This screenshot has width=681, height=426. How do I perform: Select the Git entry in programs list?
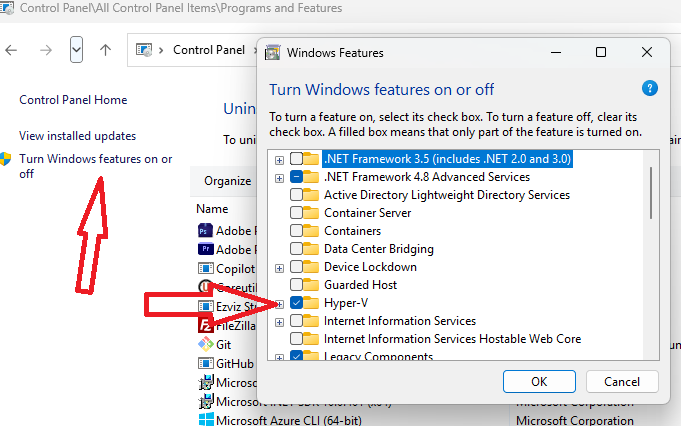coord(223,345)
